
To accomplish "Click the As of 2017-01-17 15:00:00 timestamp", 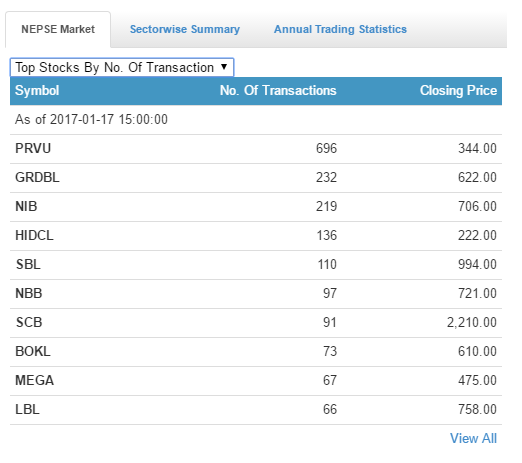I will click(91, 120).
